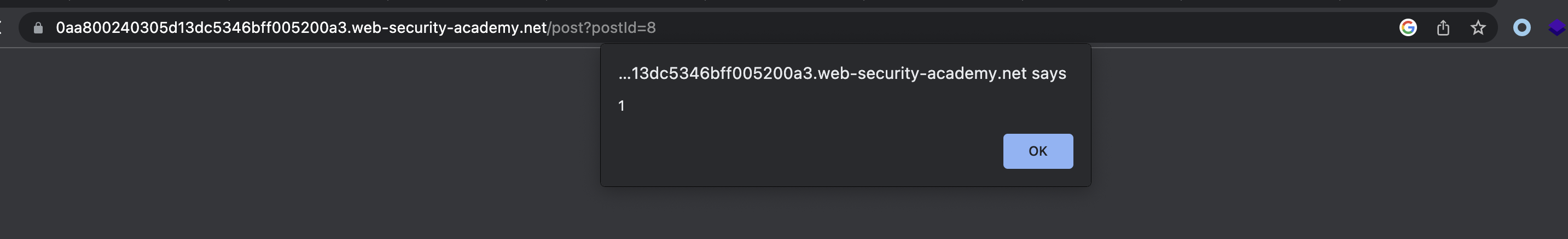This screenshot has height=239, width=1568.
Task: Click the light-blue ring extension icon
Action: click(1521, 28)
